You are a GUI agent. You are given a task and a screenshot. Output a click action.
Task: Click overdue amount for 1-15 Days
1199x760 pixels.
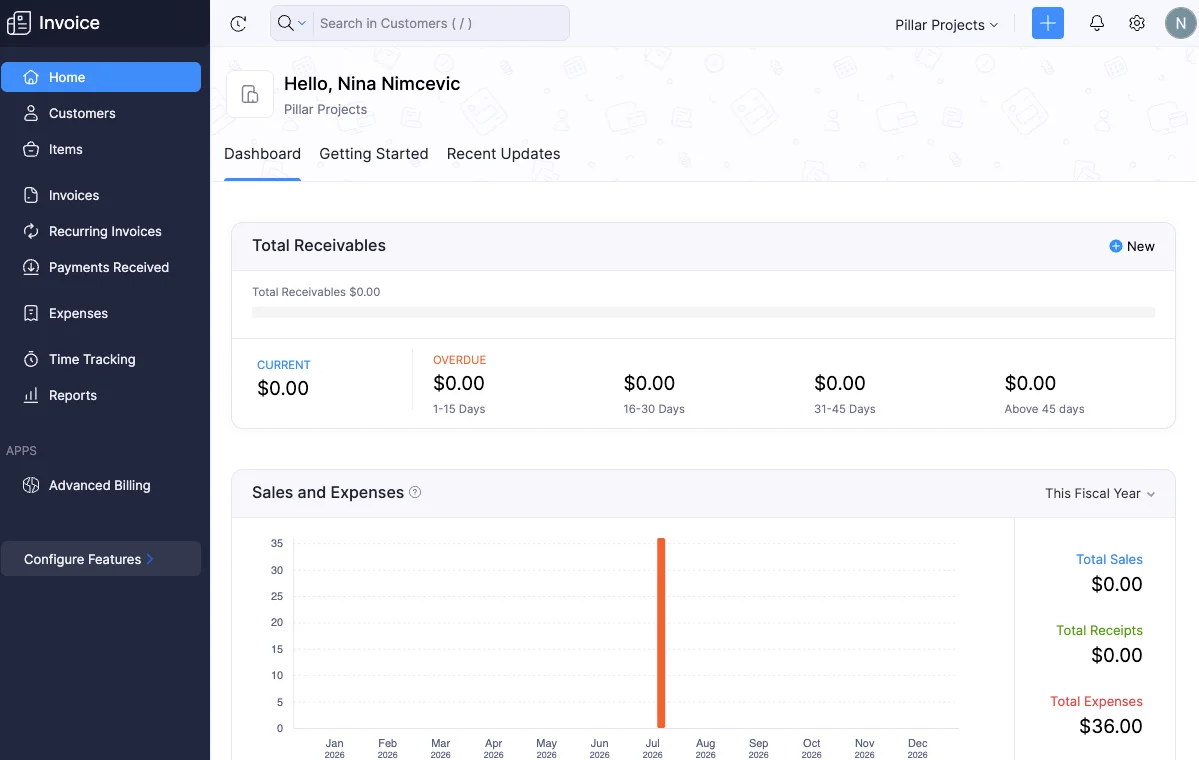(x=459, y=383)
